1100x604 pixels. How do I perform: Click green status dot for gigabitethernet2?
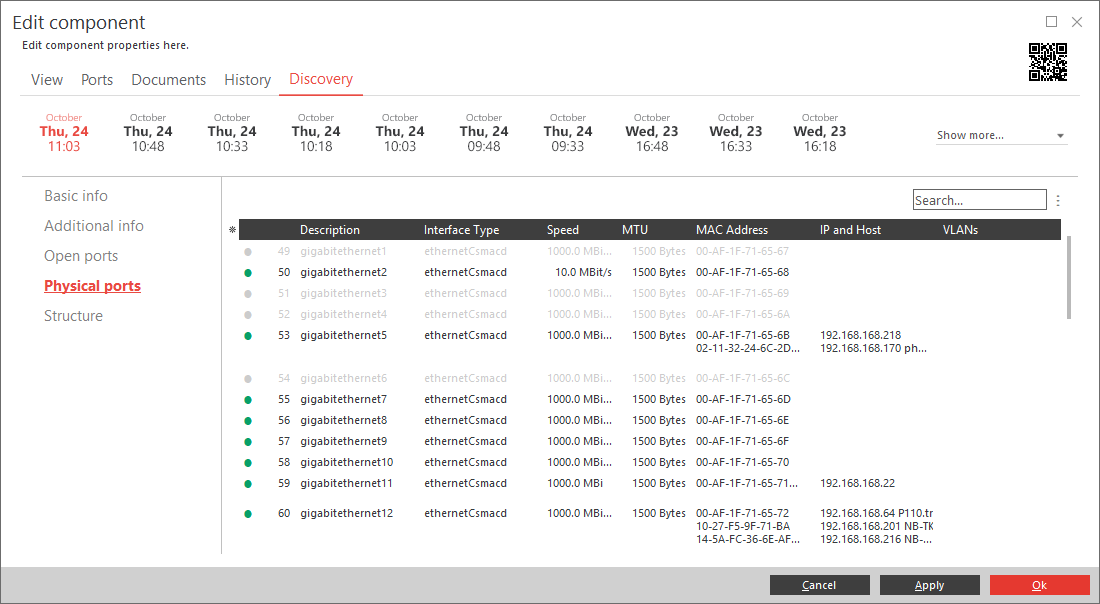(248, 273)
